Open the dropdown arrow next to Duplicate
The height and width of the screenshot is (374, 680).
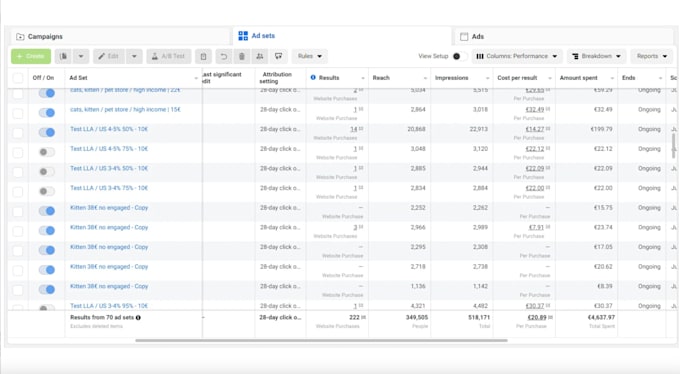[x=81, y=56]
